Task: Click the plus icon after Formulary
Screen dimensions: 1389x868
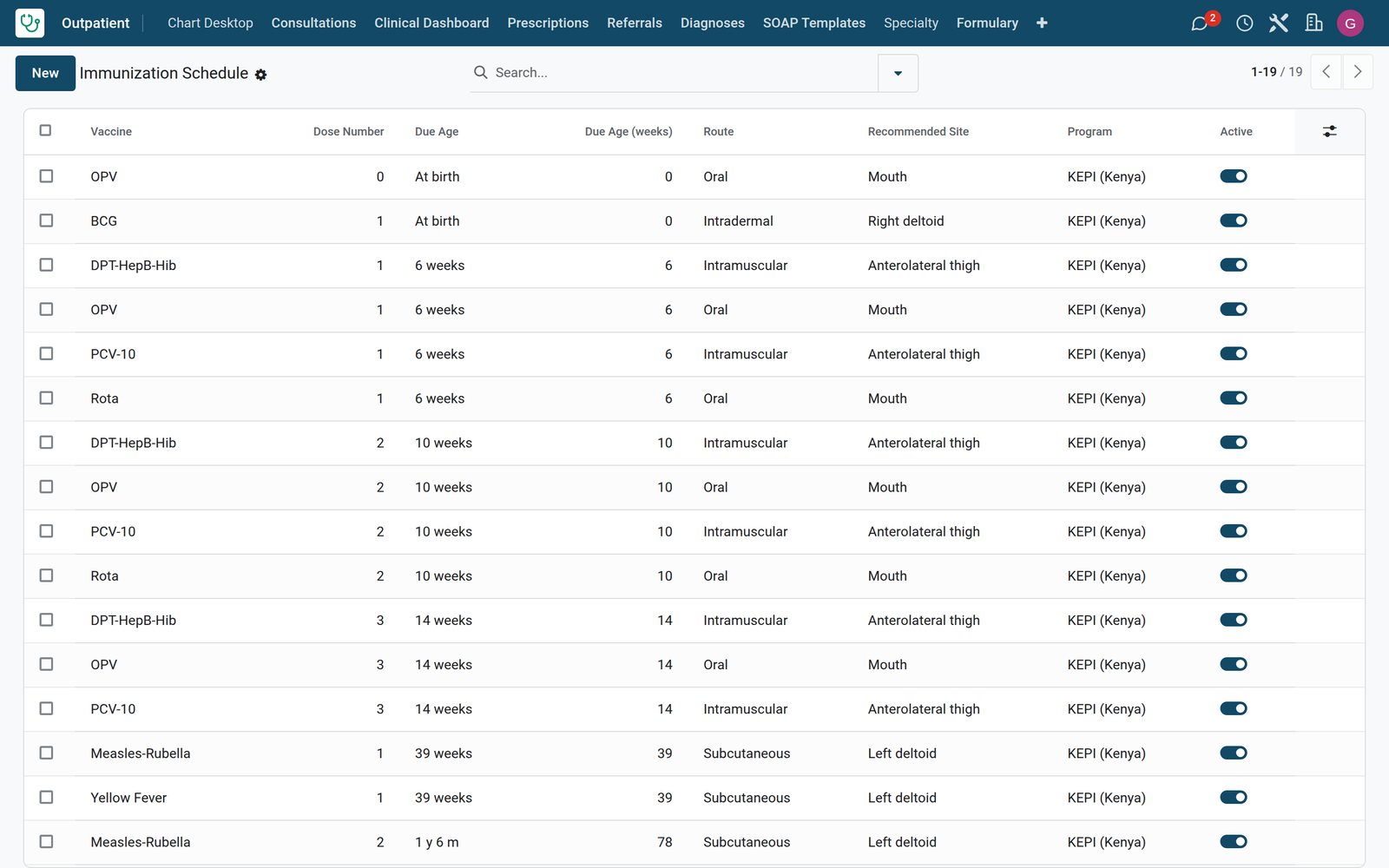Action: pos(1042,23)
